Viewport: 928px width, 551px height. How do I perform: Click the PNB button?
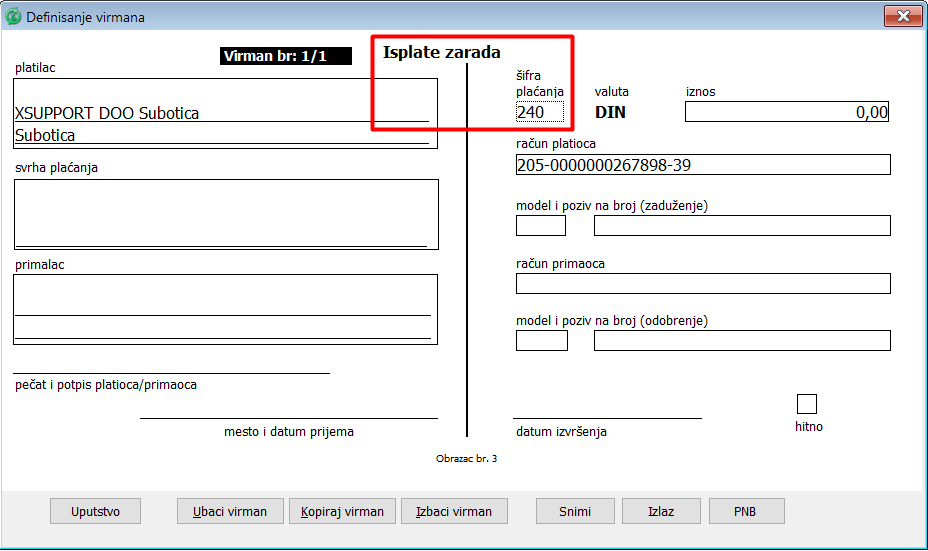[x=745, y=511]
